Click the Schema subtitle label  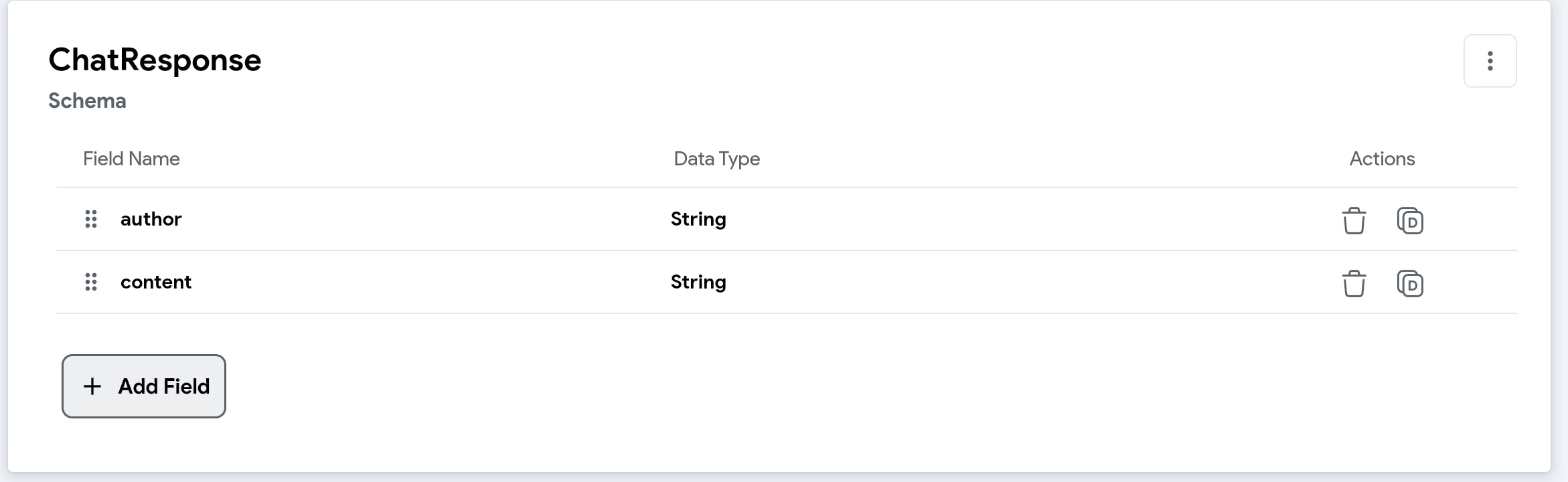coord(87,100)
